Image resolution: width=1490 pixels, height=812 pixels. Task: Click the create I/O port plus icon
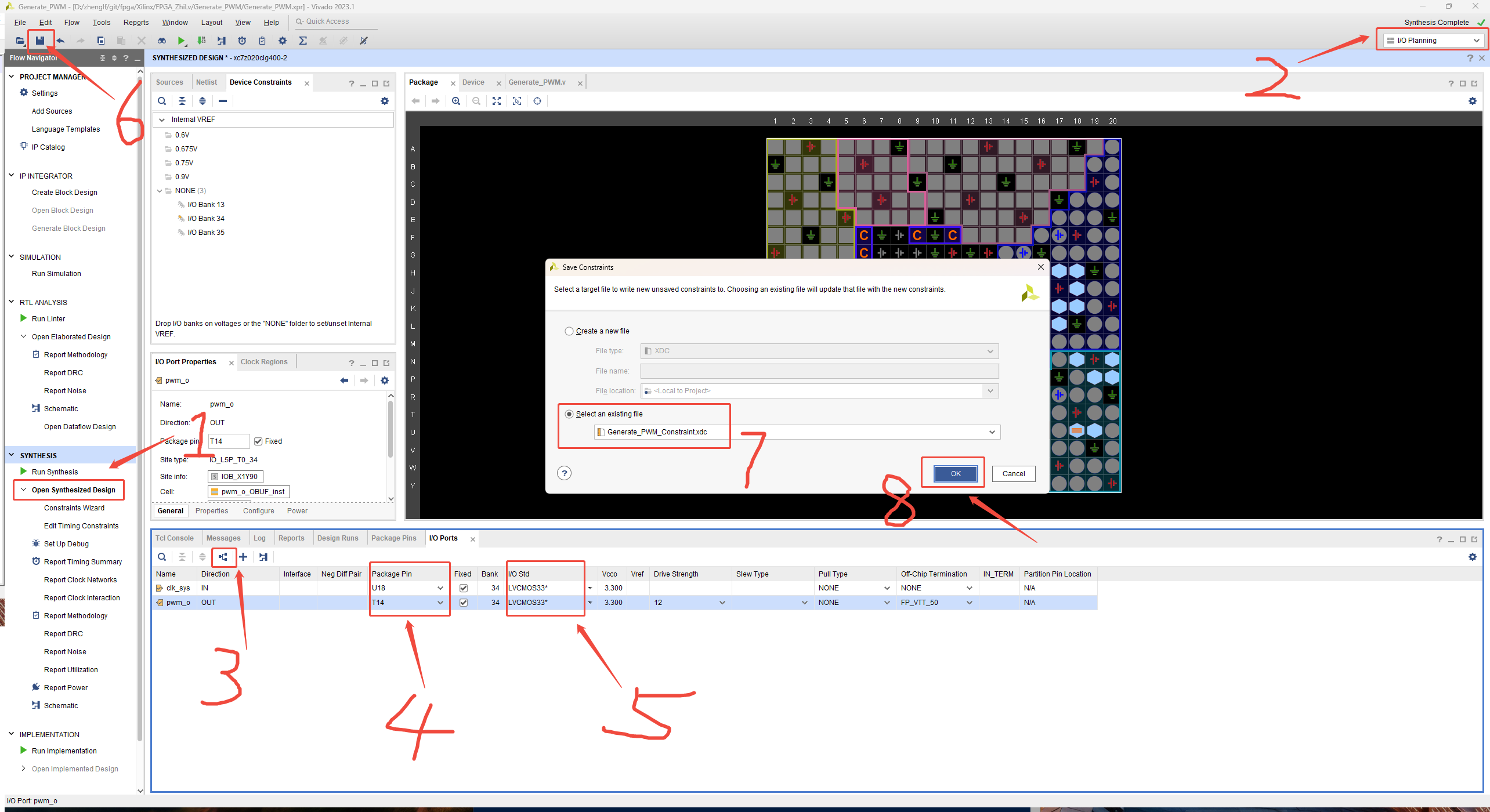click(243, 557)
